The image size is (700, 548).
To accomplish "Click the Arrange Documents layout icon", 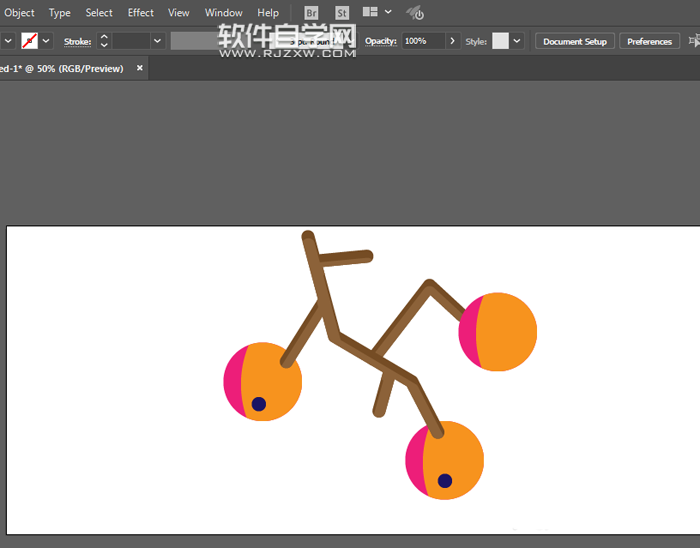I will click(x=370, y=13).
